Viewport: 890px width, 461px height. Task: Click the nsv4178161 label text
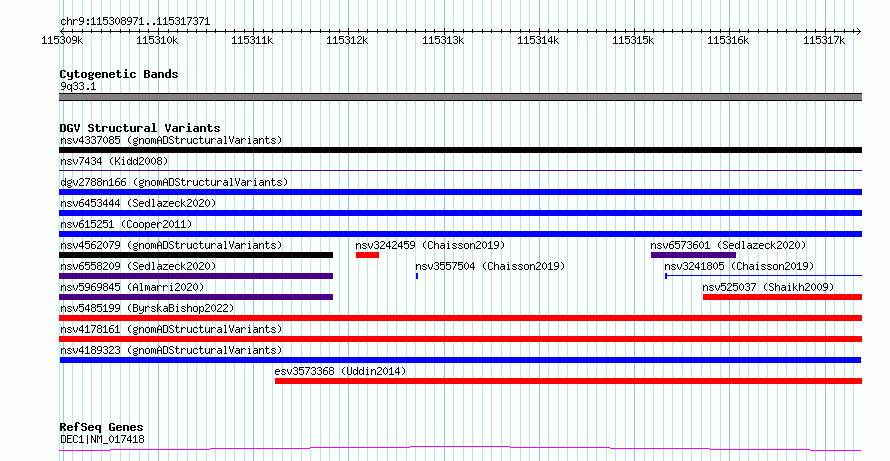coord(171,329)
